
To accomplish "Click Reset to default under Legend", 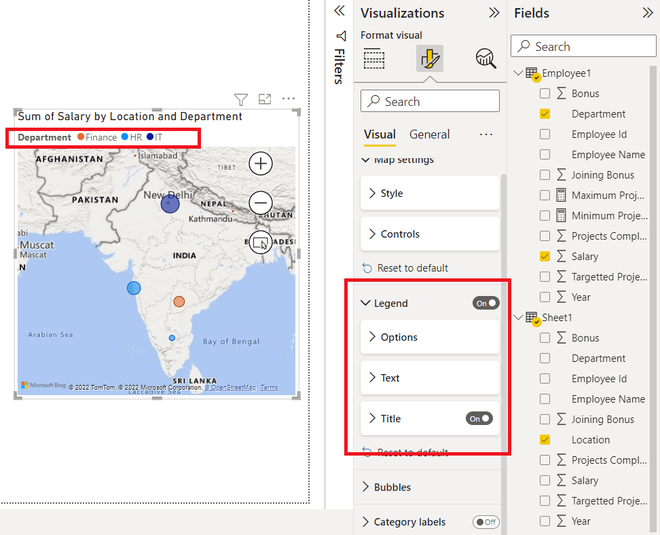I will point(405,452).
